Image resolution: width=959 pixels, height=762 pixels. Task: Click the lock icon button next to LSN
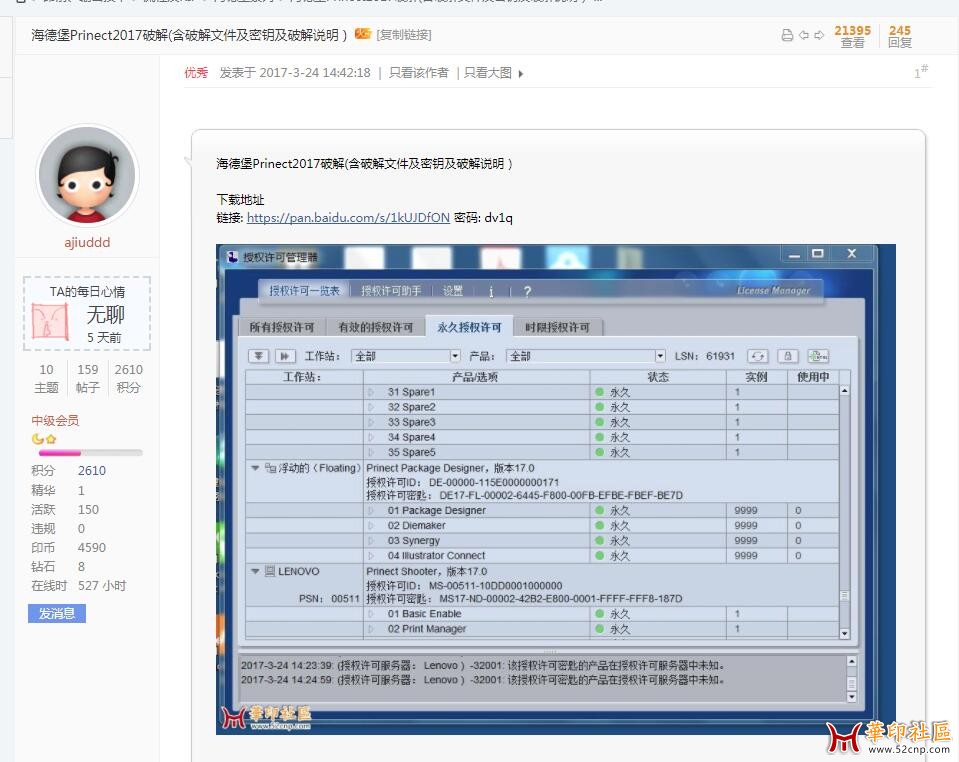click(788, 356)
